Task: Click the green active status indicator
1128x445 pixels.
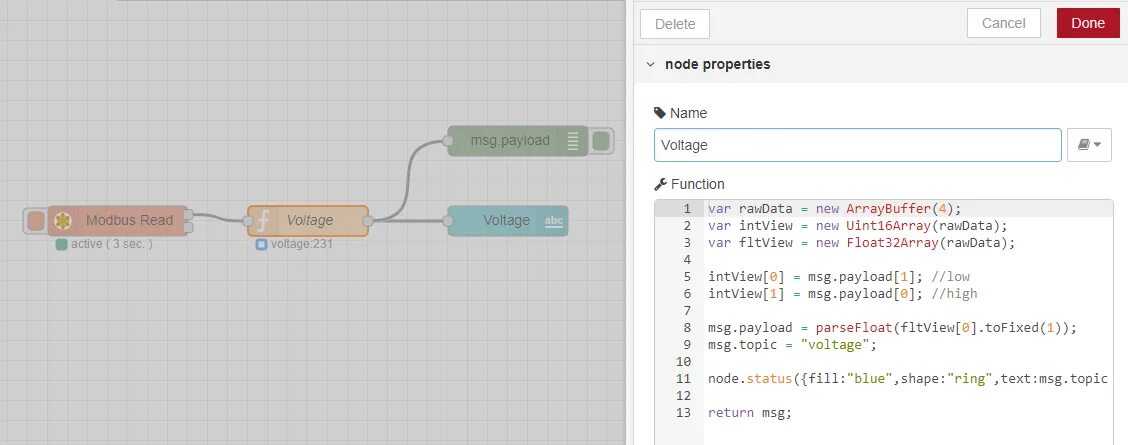Action: (x=62, y=244)
